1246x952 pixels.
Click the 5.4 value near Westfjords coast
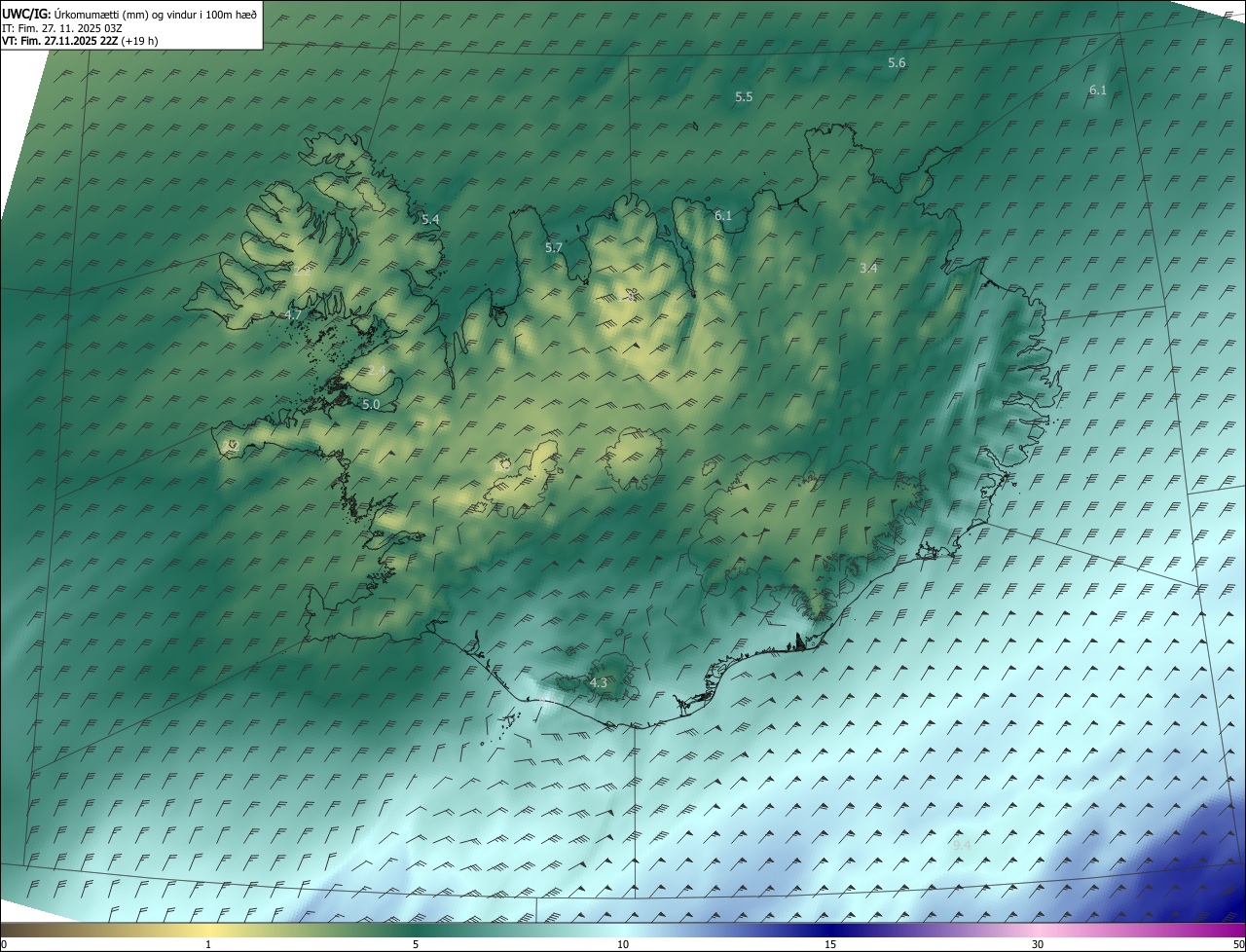[x=430, y=220]
